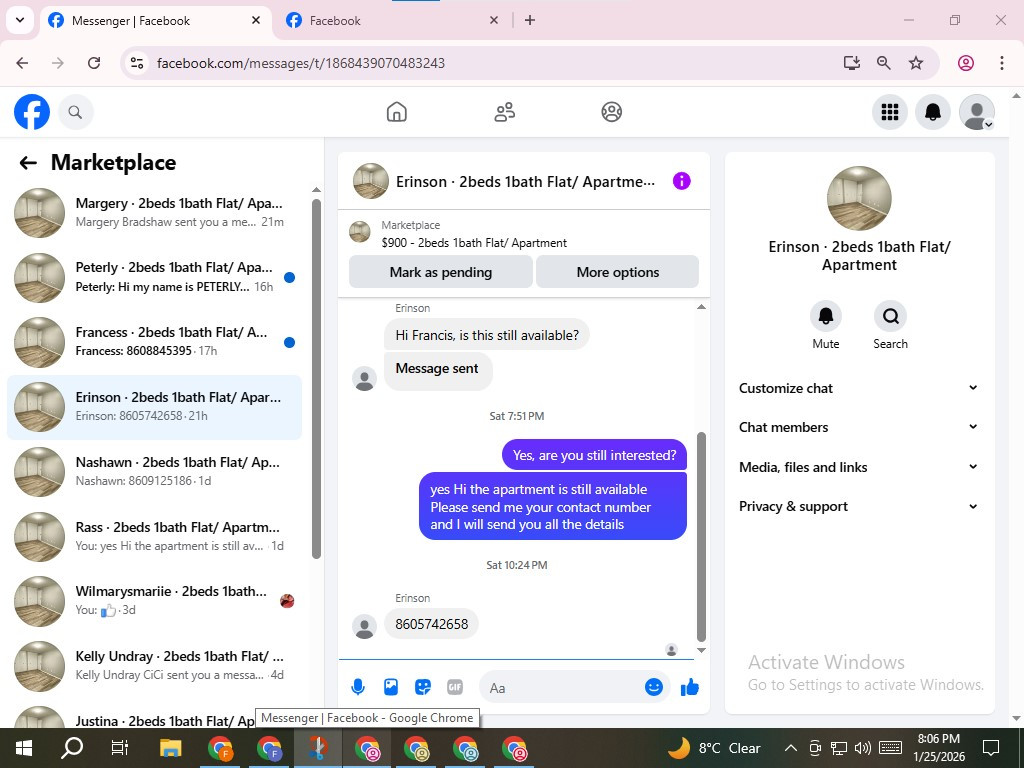
Task: Open the $900 2beds 1bath listing link
Action: tap(473, 242)
